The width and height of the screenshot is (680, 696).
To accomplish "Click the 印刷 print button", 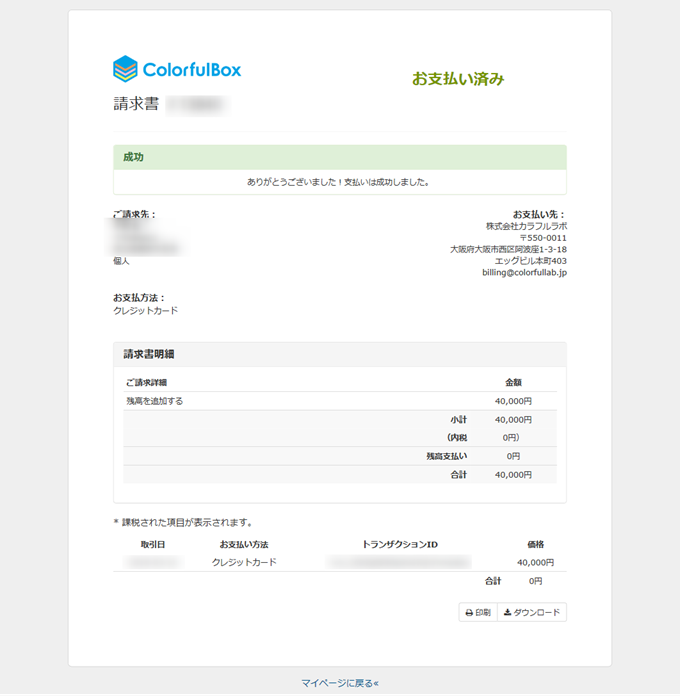I will click(x=478, y=613).
